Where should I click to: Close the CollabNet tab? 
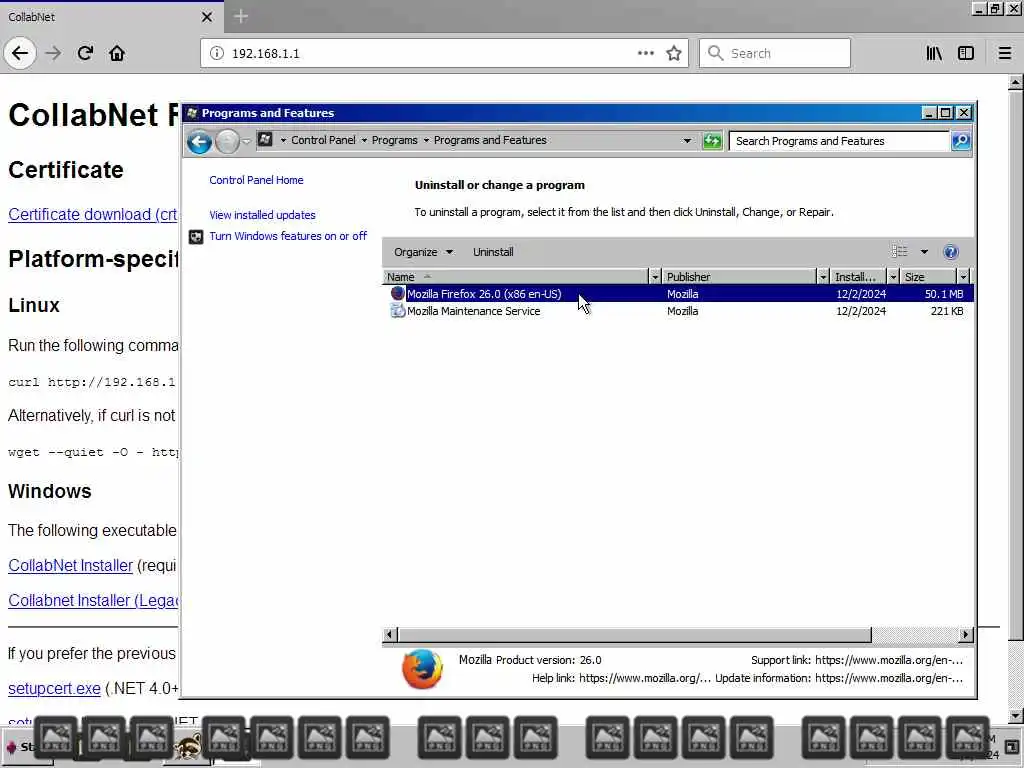click(207, 17)
